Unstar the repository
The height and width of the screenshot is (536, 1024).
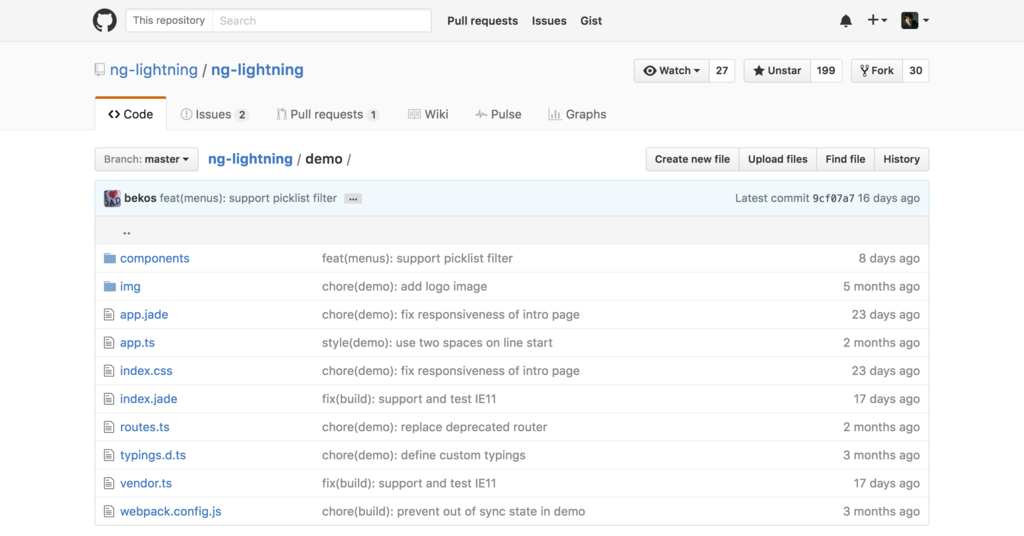[x=777, y=71]
